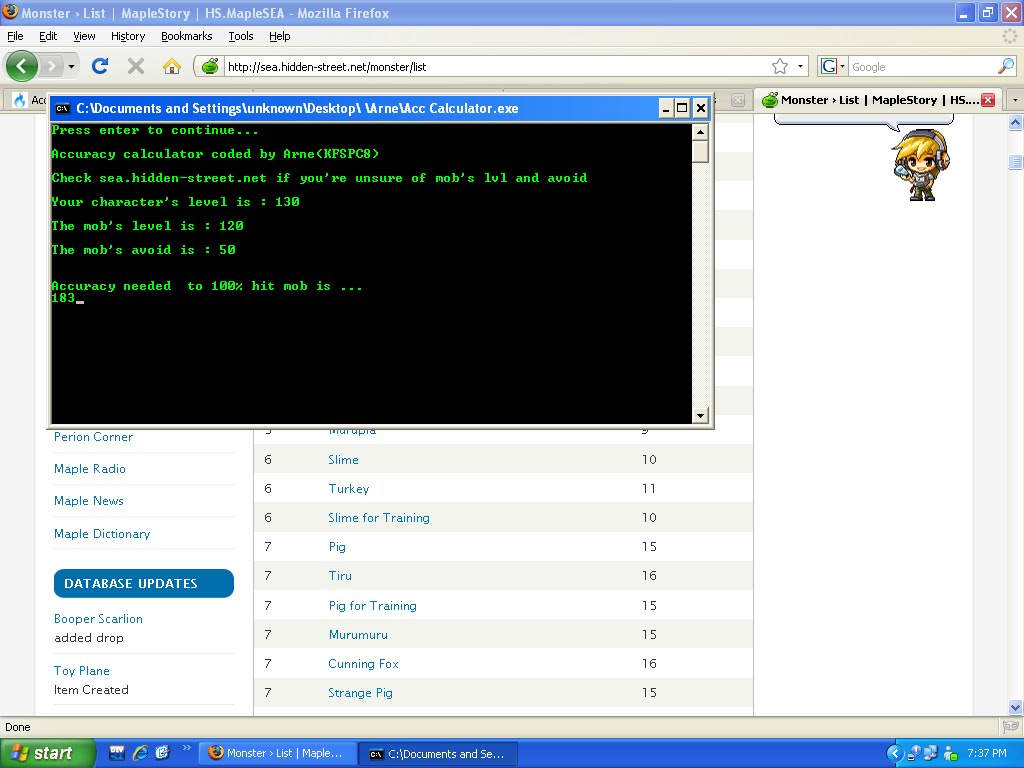
Task: Click the level value 16 in Tiru row
Action: pos(649,576)
